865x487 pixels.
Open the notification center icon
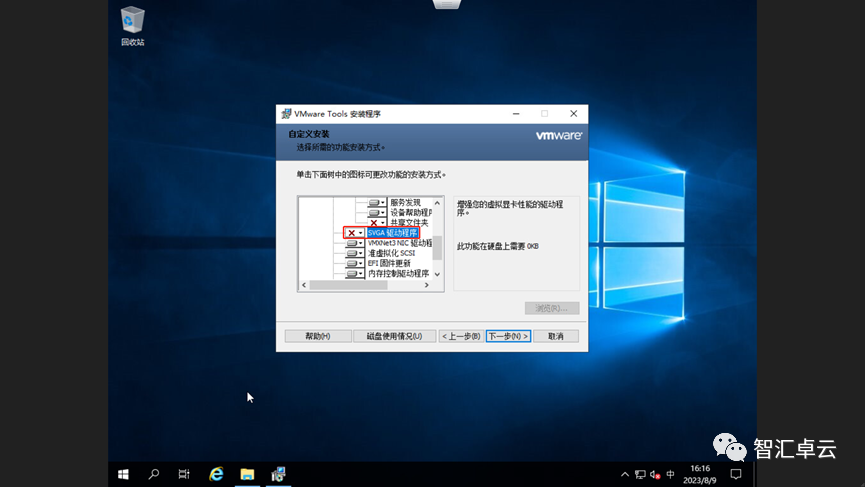736,474
